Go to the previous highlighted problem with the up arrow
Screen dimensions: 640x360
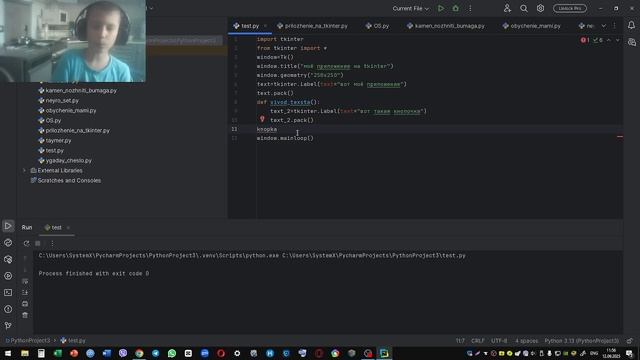tap(609, 40)
